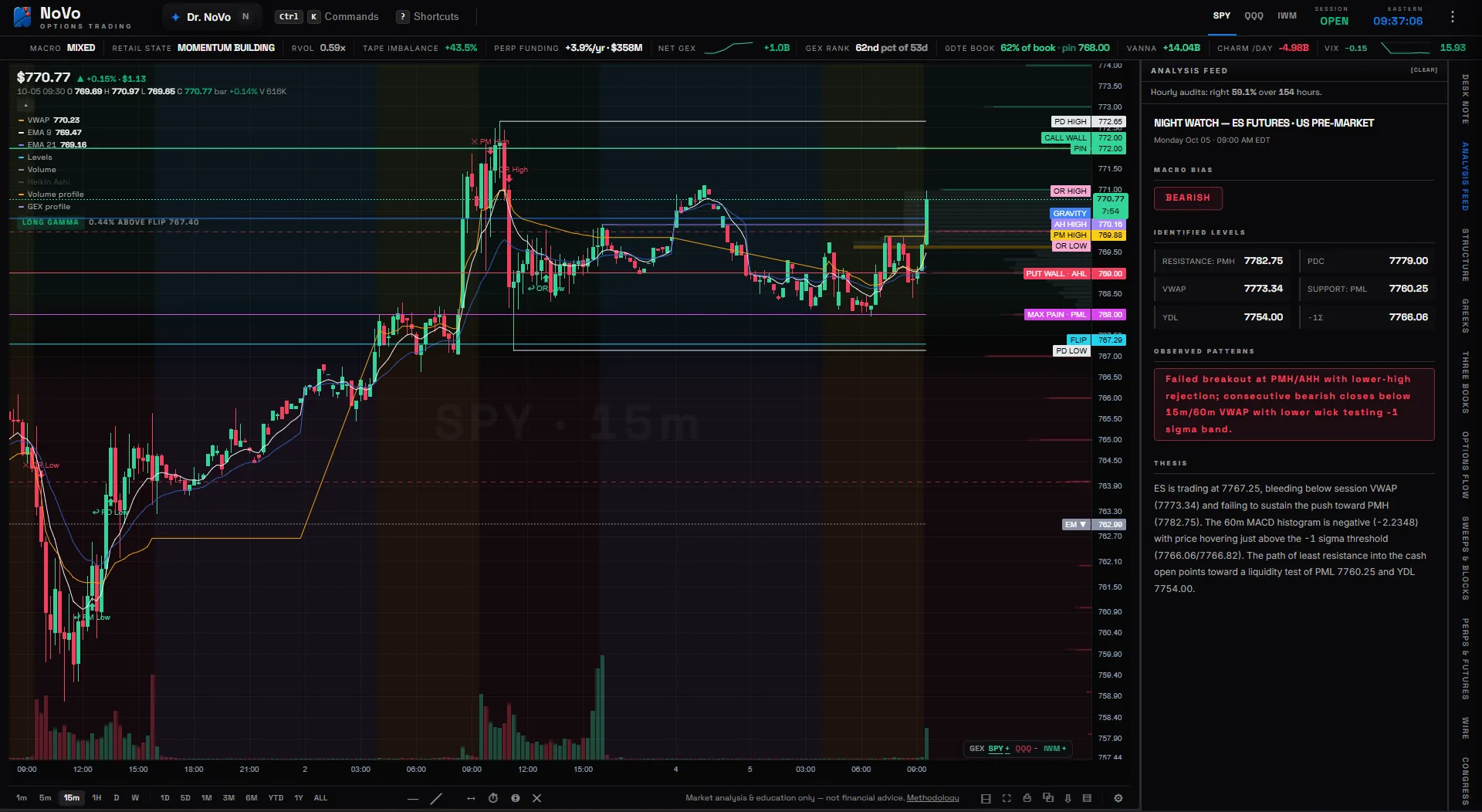Image resolution: width=1482 pixels, height=812 pixels.
Task: Open the Greeks side tab
Action: click(1465, 316)
